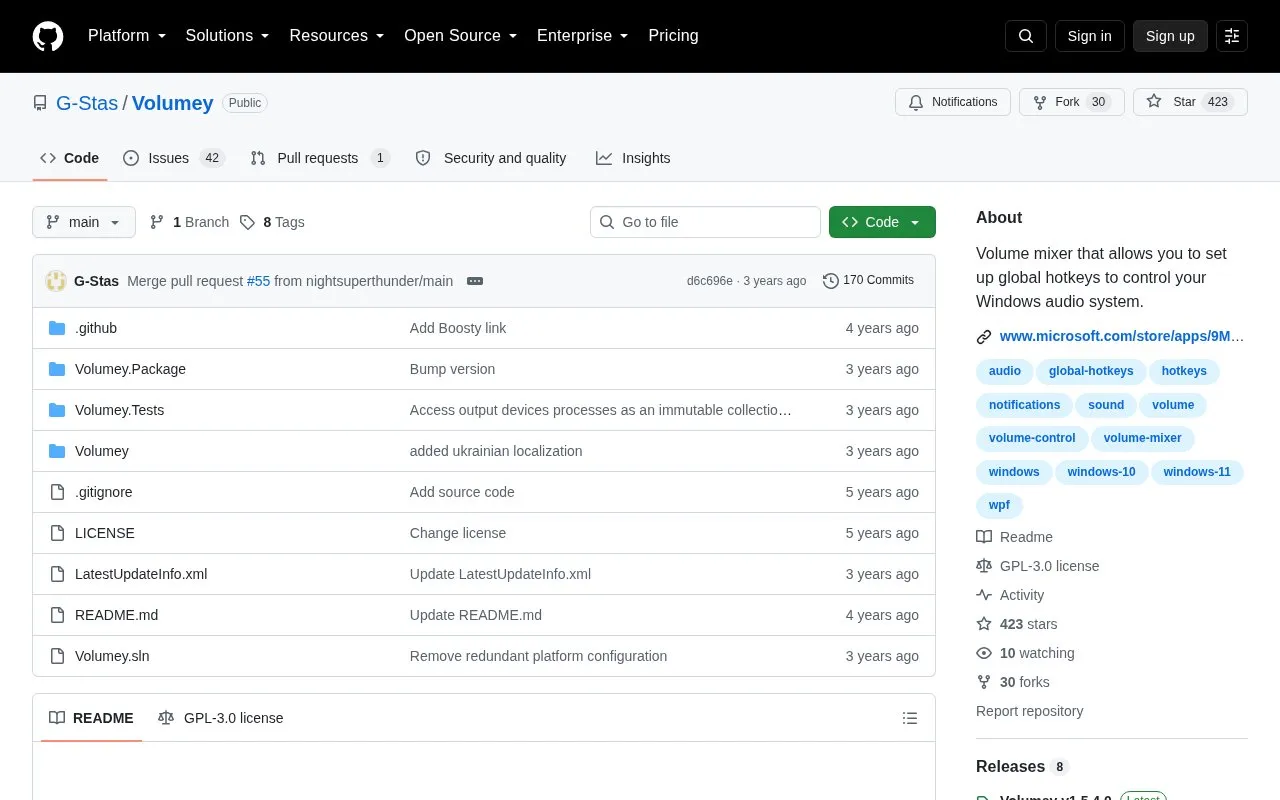
Task: Expand the Enterprise menu
Action: [x=583, y=36]
